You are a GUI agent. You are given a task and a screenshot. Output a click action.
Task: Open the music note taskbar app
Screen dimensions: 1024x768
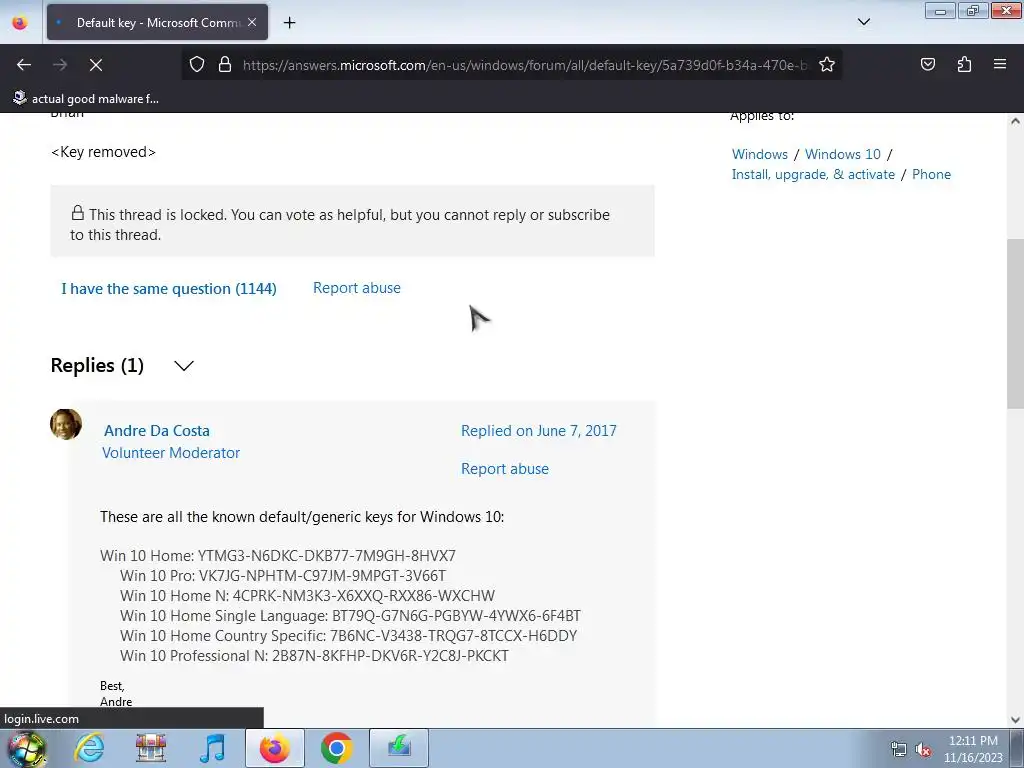[x=212, y=748]
